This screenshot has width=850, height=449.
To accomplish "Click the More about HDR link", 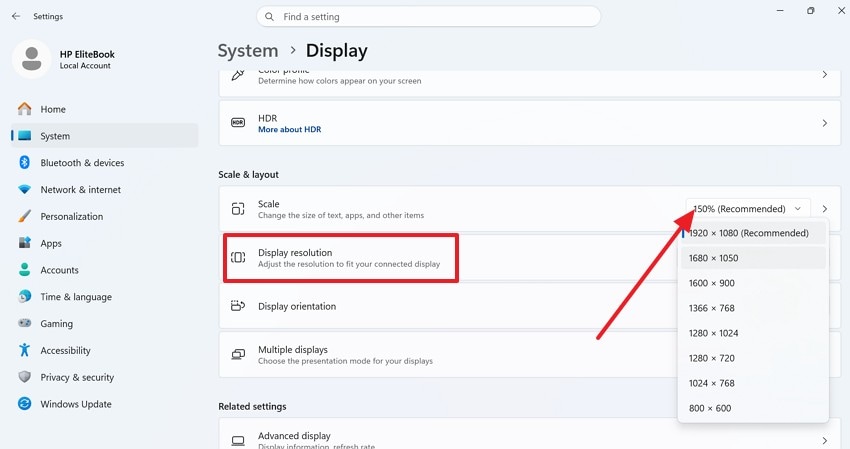I will [x=289, y=129].
